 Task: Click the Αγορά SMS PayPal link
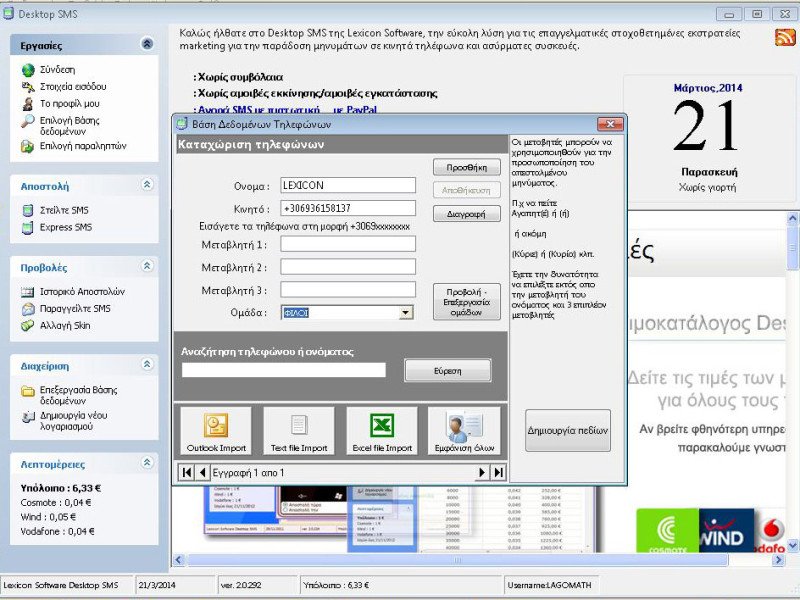coord(287,110)
